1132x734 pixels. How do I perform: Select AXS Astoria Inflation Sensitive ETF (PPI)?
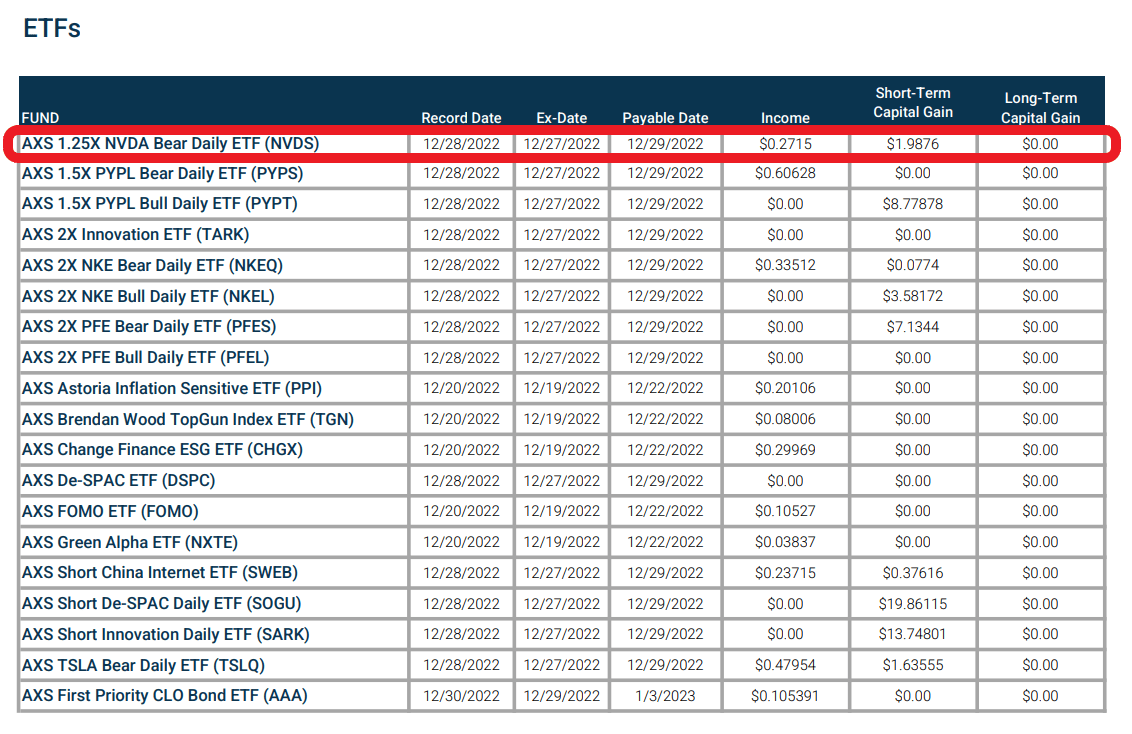click(172, 388)
